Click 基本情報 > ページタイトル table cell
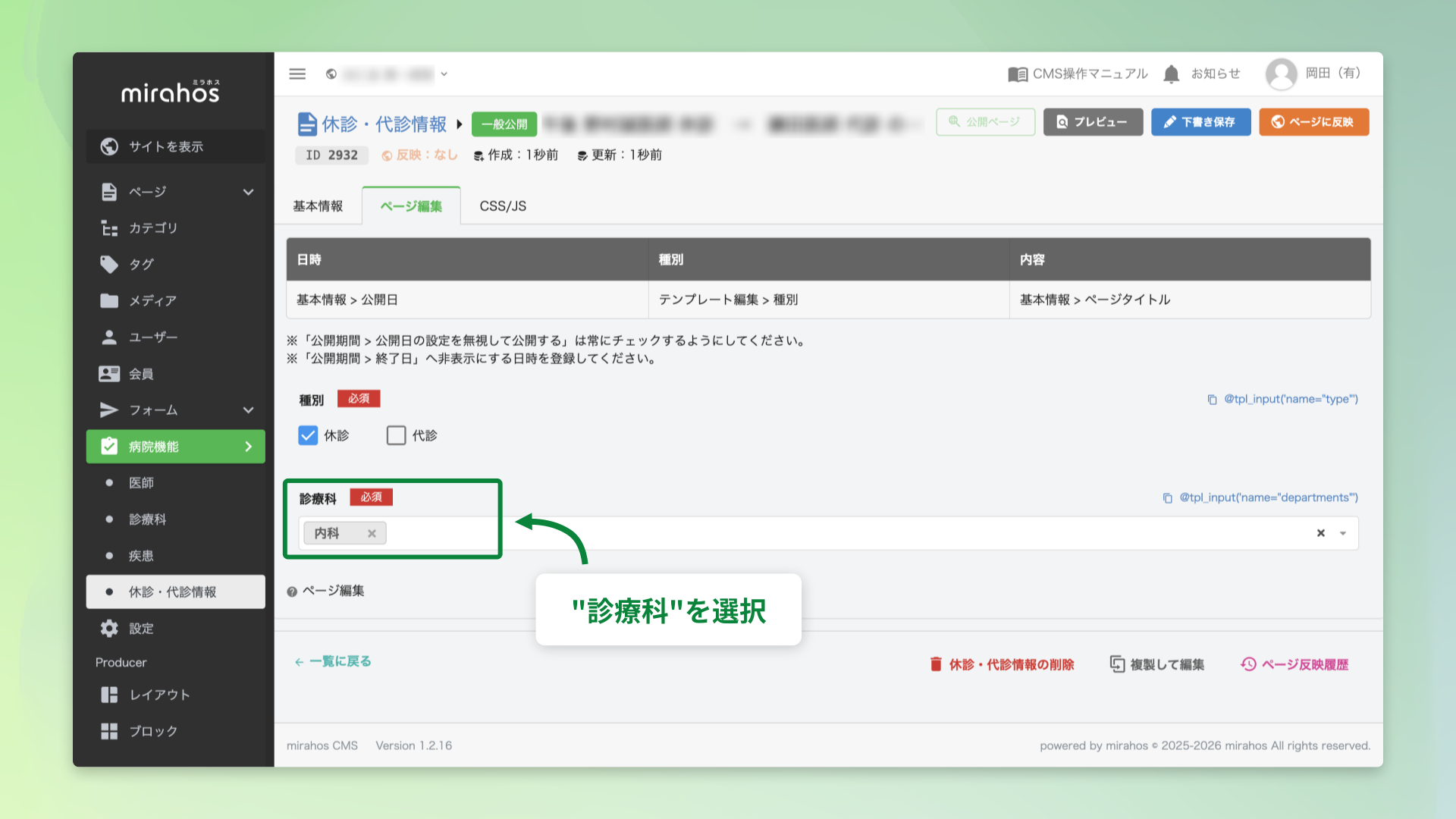Image resolution: width=1456 pixels, height=819 pixels. pyautogui.click(x=1190, y=300)
